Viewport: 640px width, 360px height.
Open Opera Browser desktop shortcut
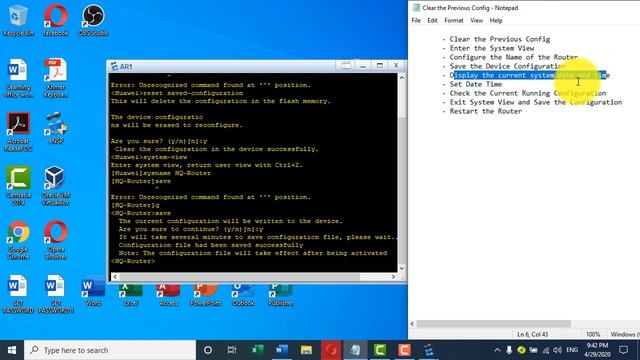pyautogui.click(x=56, y=240)
